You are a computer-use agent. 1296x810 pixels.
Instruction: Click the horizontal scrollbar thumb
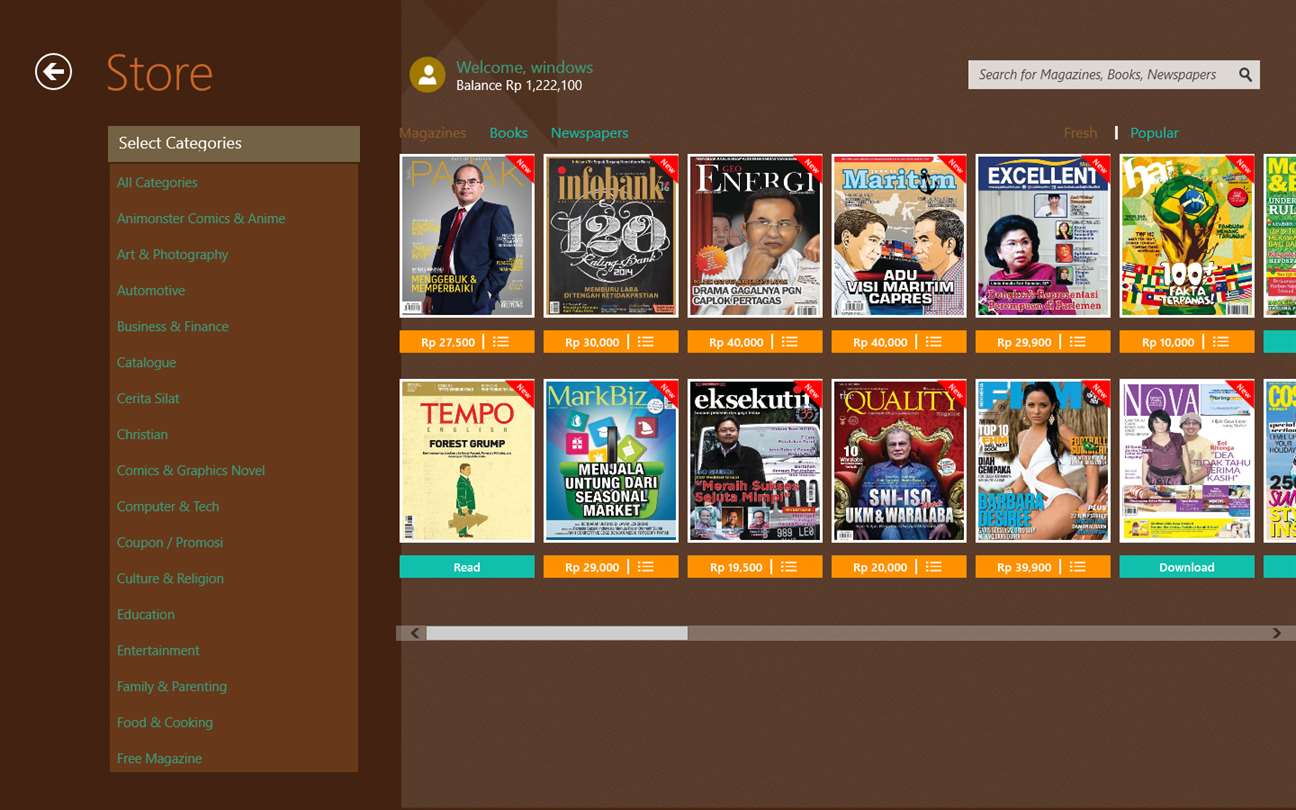click(x=557, y=633)
